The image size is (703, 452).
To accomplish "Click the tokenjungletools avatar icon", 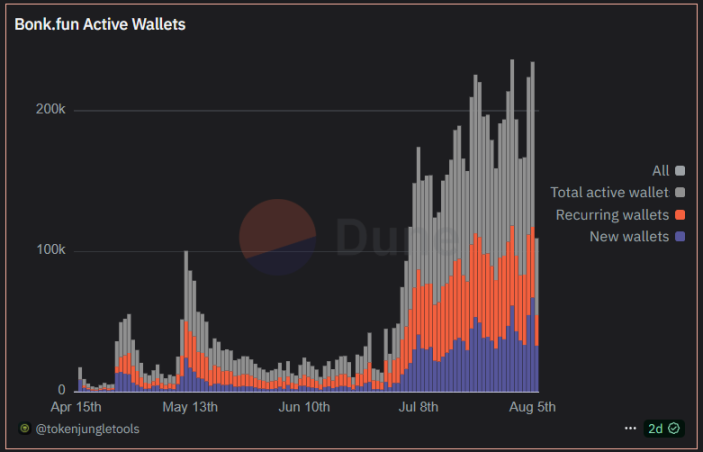I will click(25, 429).
